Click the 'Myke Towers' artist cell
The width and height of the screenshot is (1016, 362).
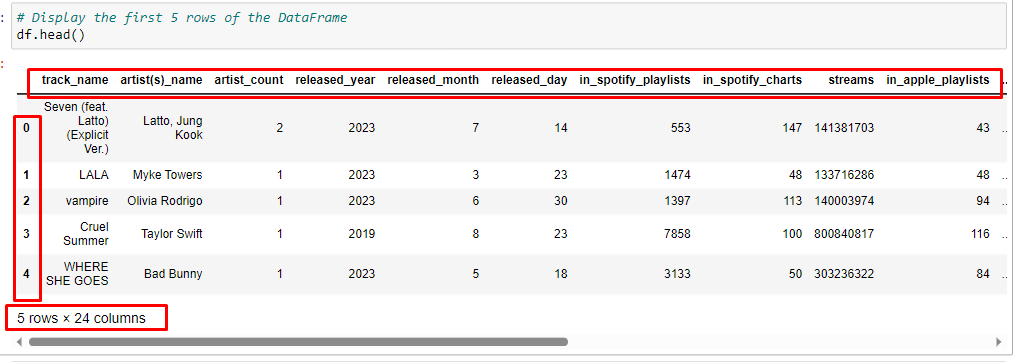[167, 175]
